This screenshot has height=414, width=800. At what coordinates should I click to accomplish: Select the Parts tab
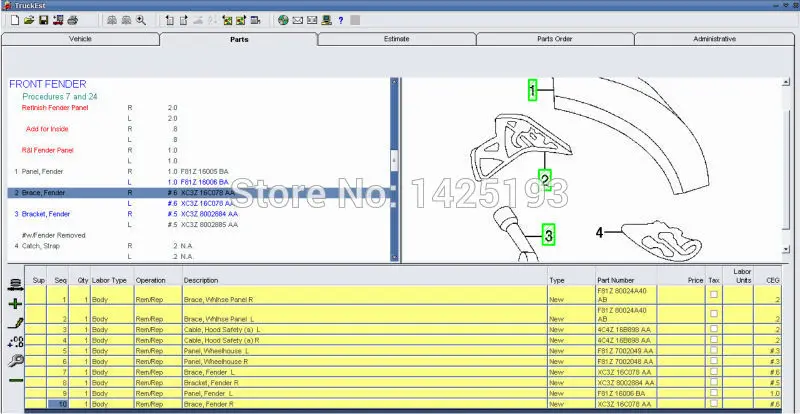tap(239, 39)
